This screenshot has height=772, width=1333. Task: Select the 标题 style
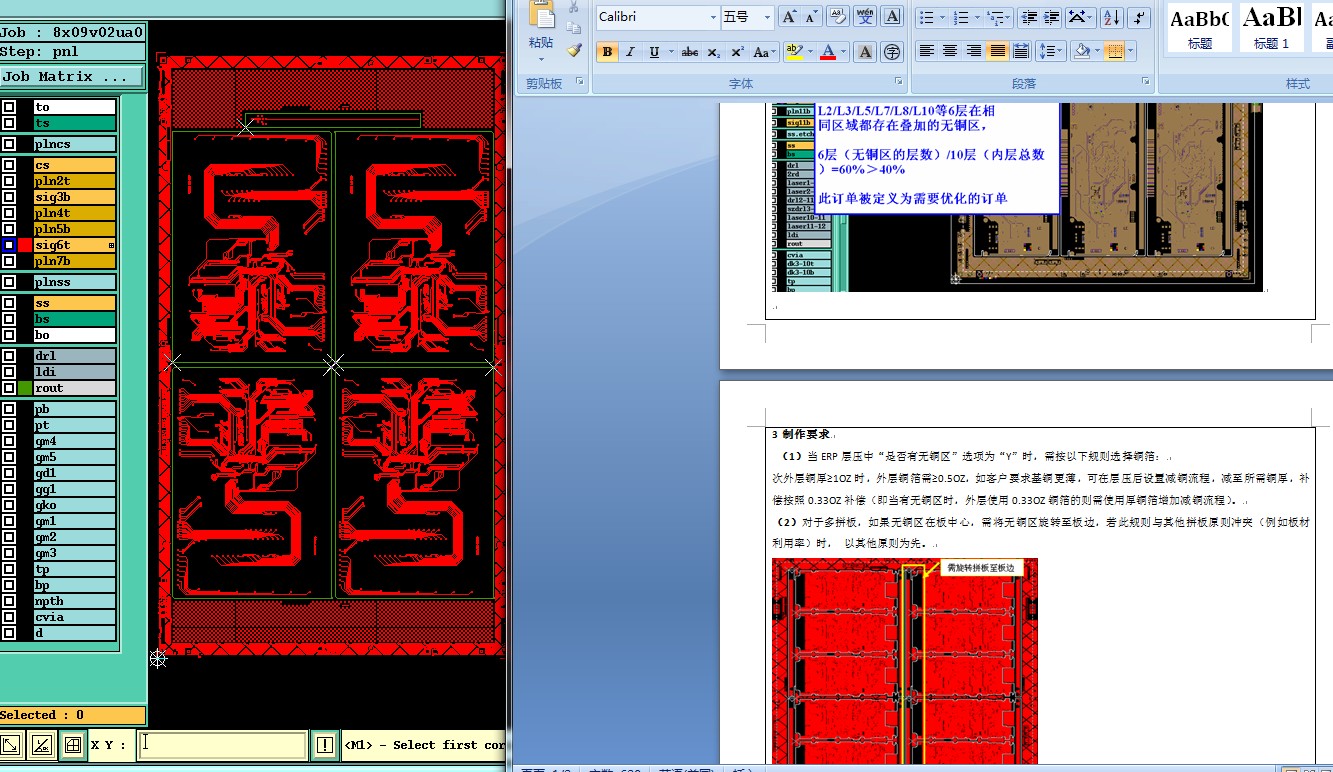pyautogui.click(x=1199, y=28)
